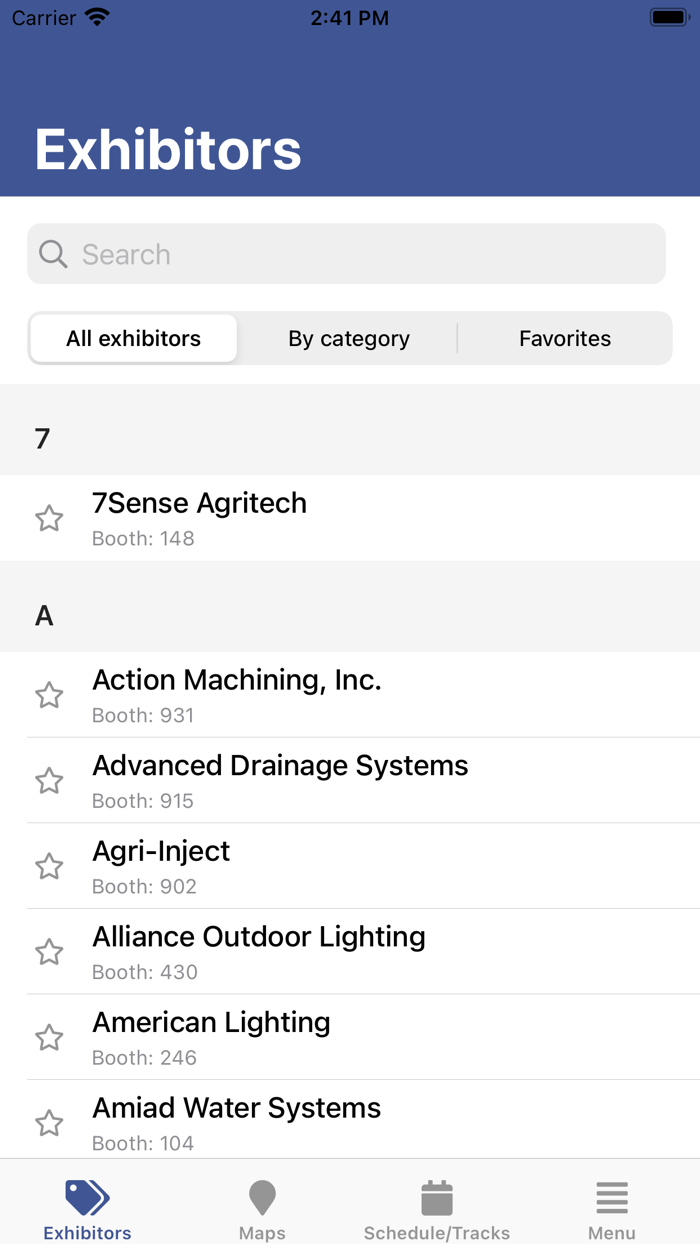The height and width of the screenshot is (1244, 700).
Task: Open the American Lighting exhibitor row
Action: click(x=300, y=1038)
